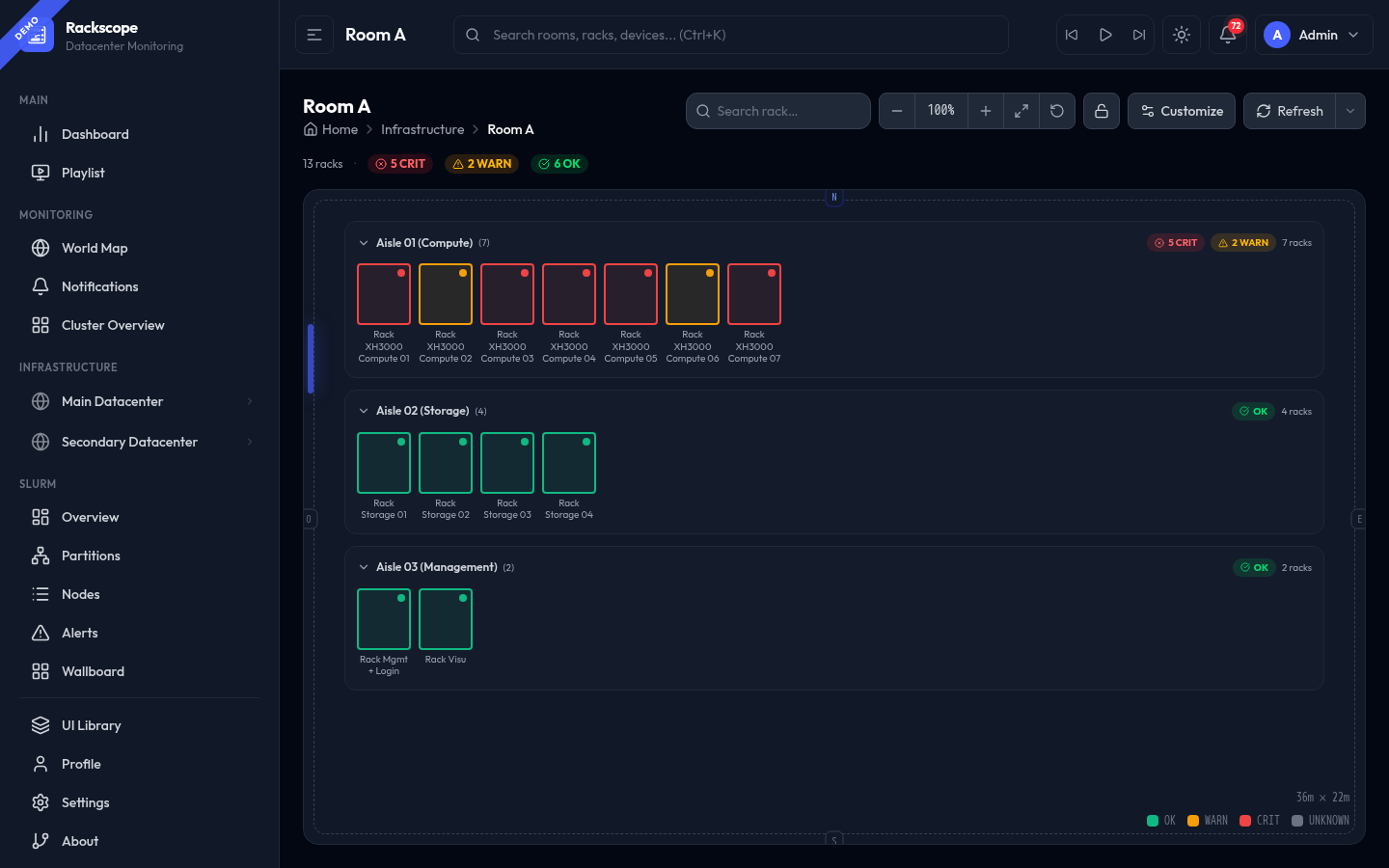Click the fullscreen expand icon

[1021, 111]
